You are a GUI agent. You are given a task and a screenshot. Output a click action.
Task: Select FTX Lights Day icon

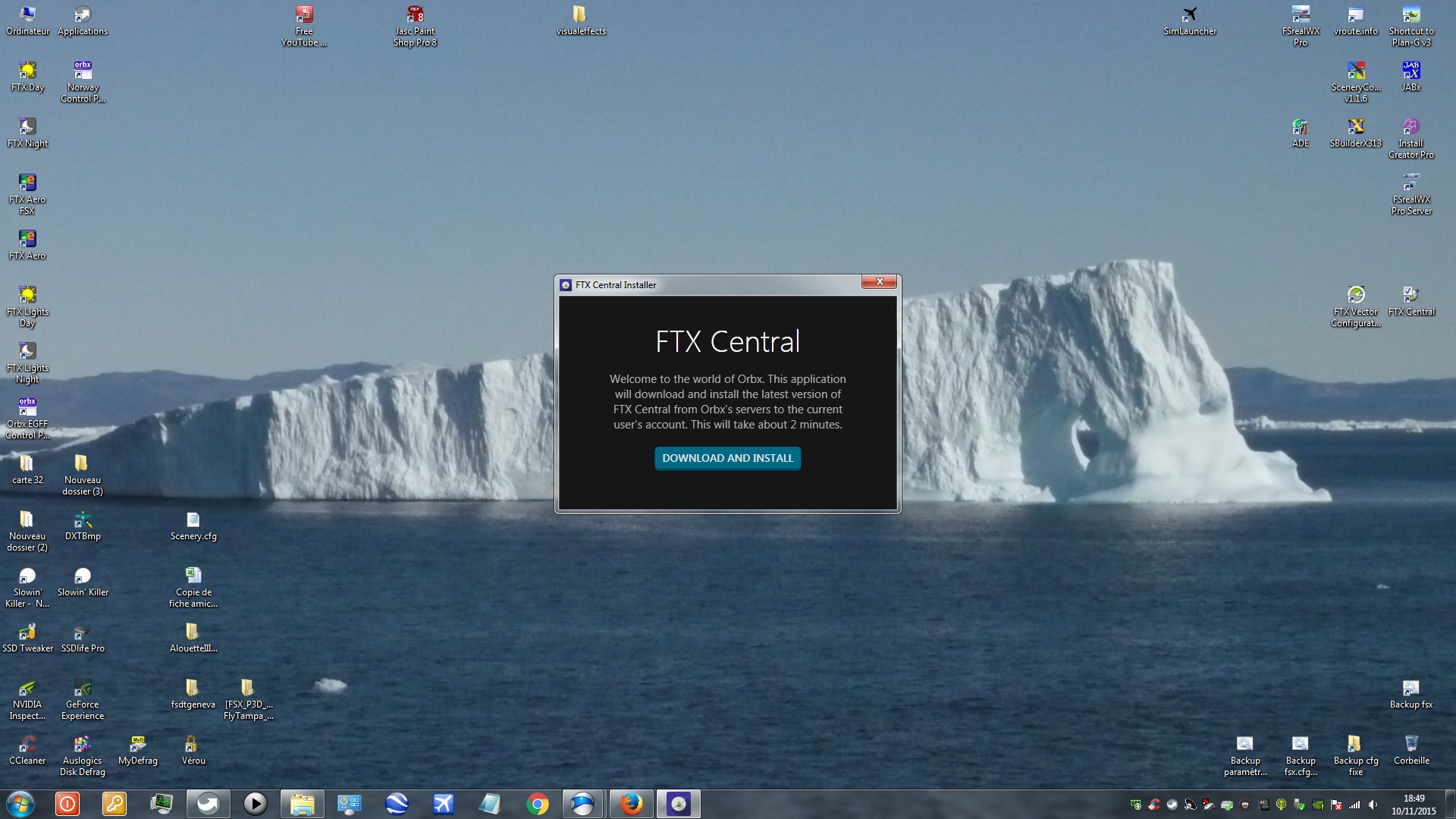[27, 306]
